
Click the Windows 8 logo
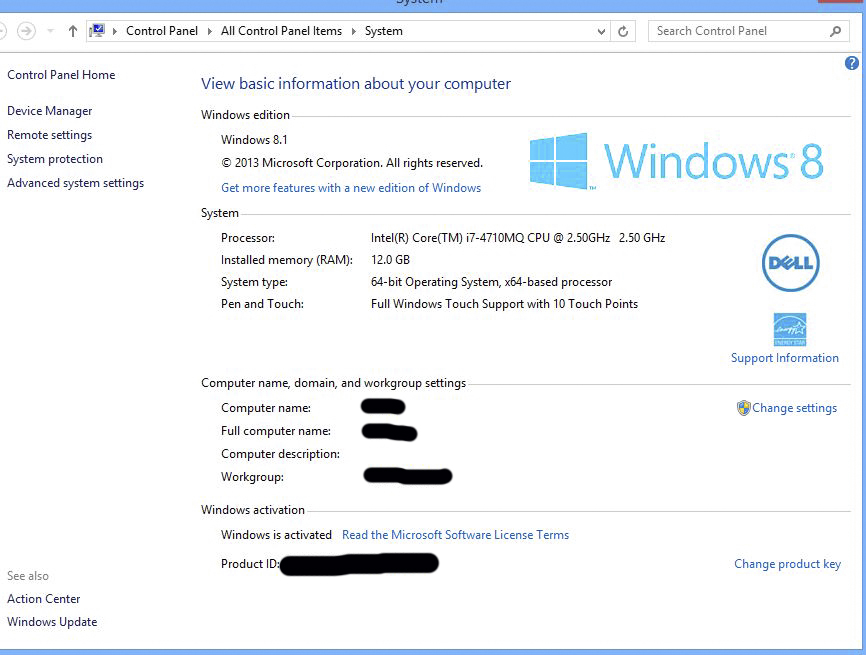[x=677, y=161]
